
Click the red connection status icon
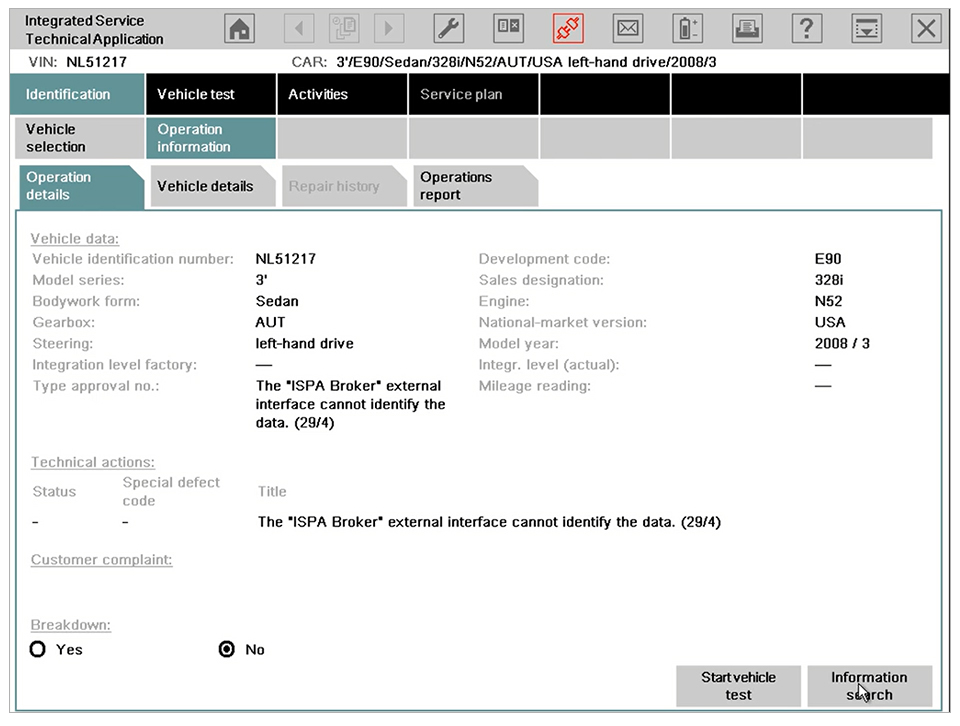click(568, 29)
